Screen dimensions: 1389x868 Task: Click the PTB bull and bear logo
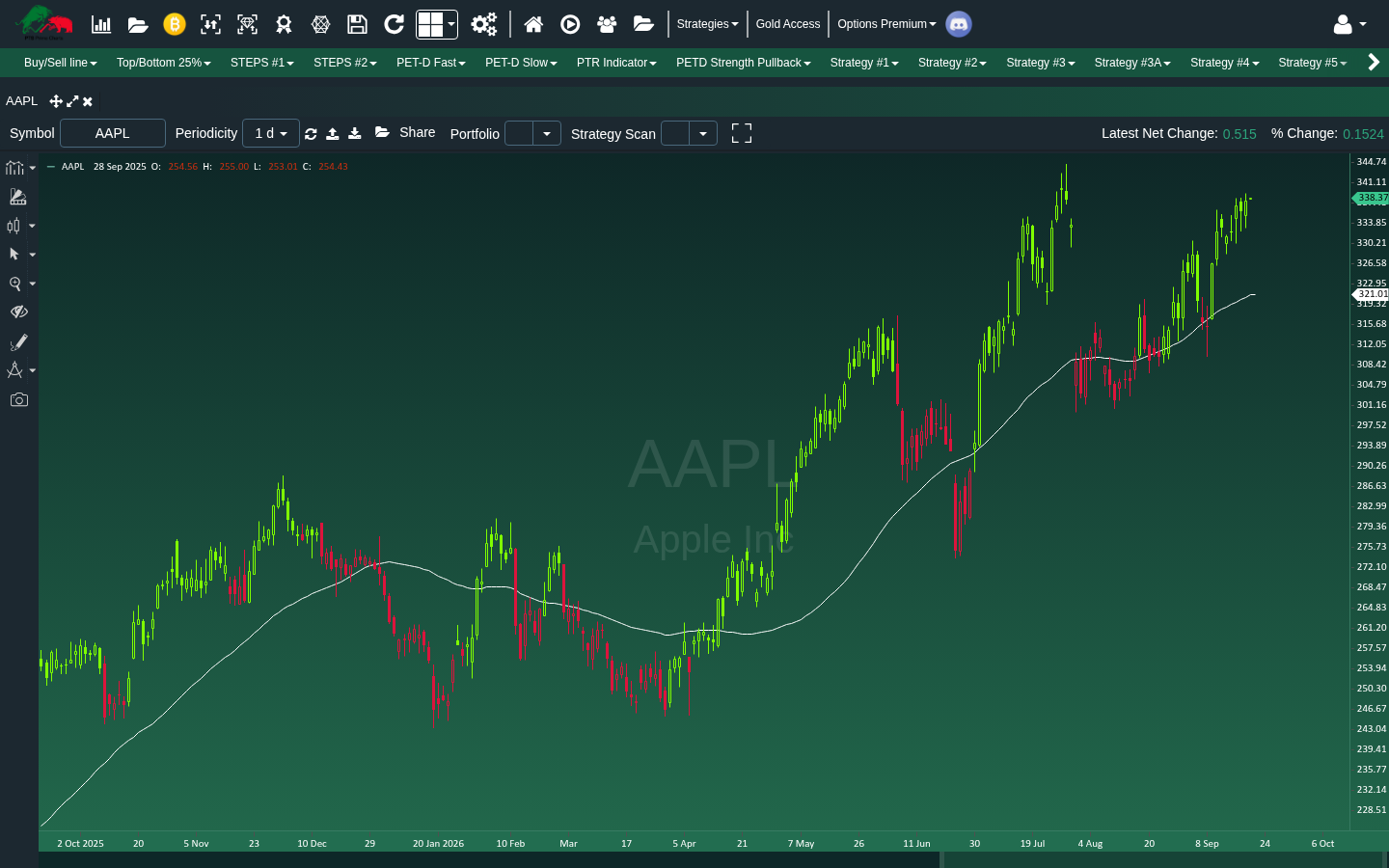(x=45, y=23)
